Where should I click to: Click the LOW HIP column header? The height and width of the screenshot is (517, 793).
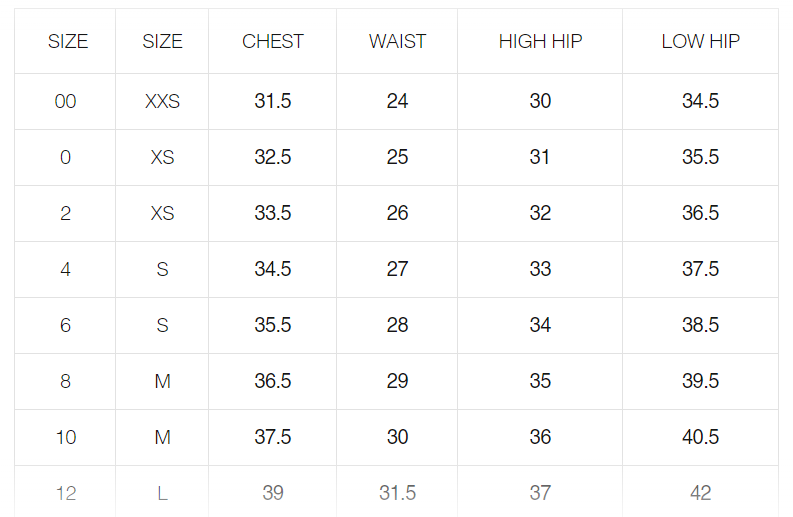tap(700, 41)
